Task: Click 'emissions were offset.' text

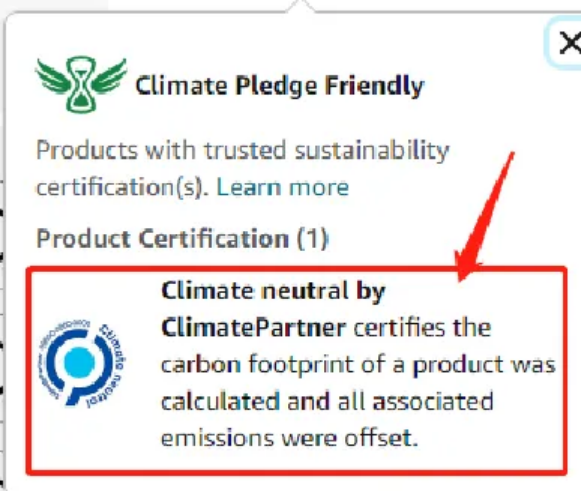Action: coord(290,438)
